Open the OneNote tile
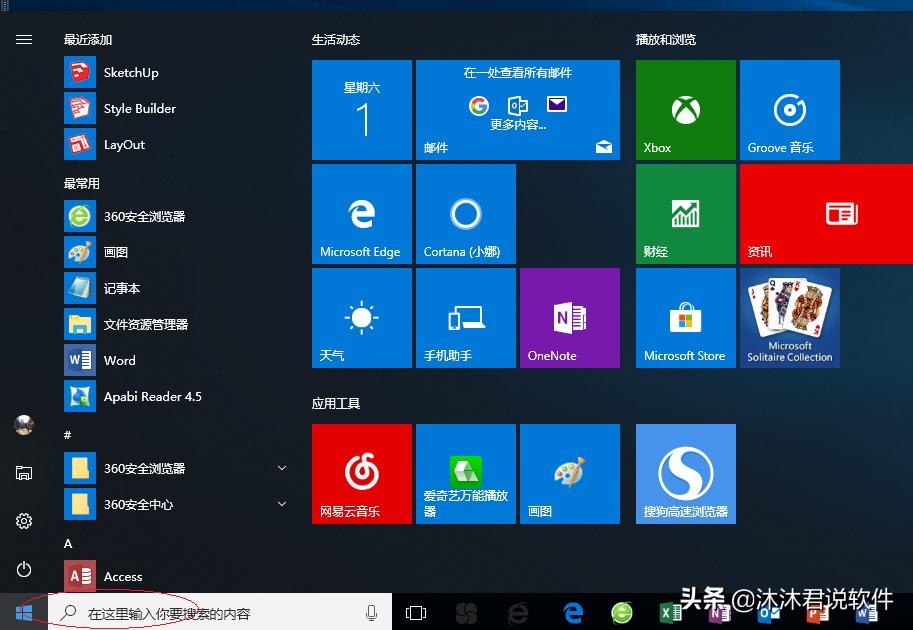The height and width of the screenshot is (630, 913). pos(569,318)
